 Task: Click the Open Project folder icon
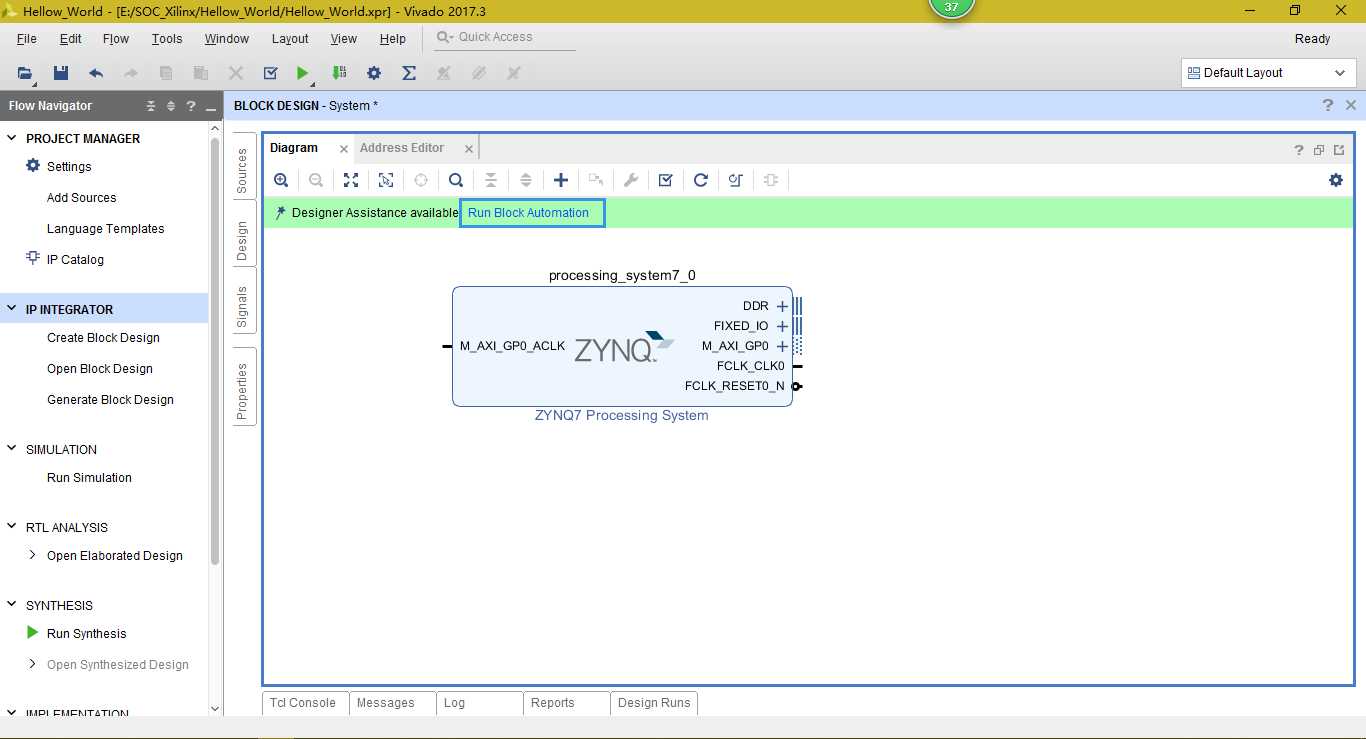pyautogui.click(x=25, y=73)
